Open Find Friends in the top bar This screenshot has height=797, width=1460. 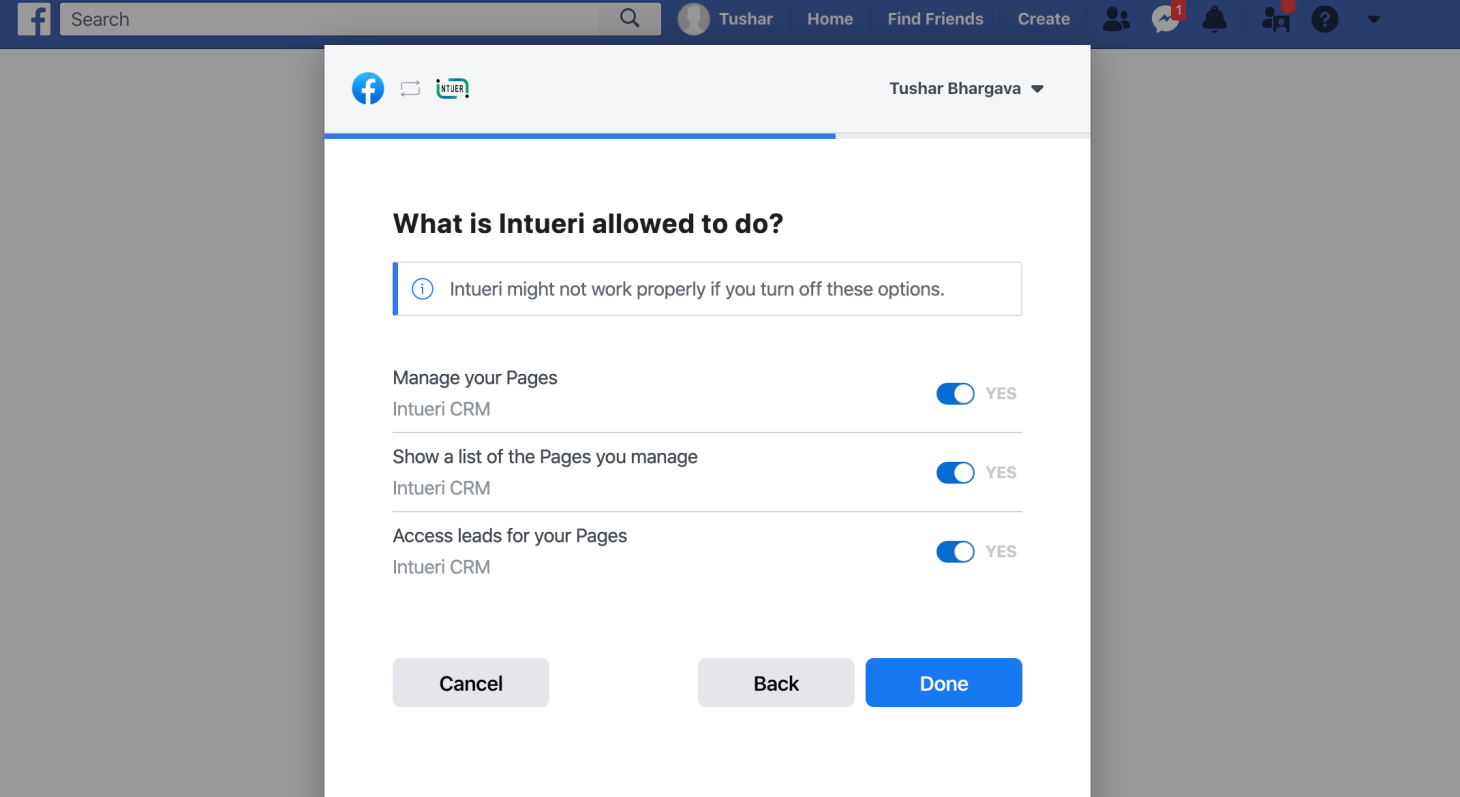coord(935,19)
